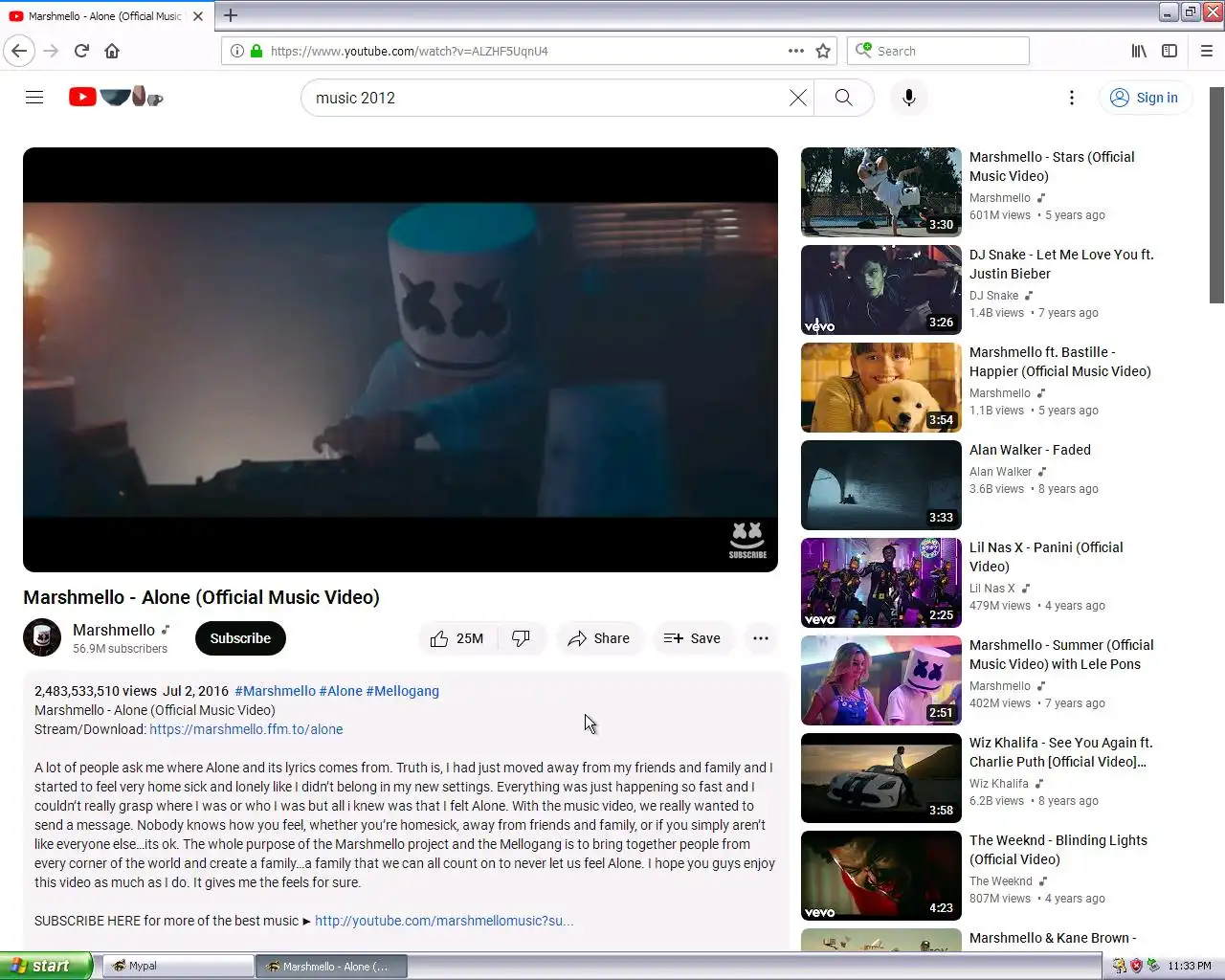Open DJ Snake - Let Me Love You thumbnail

881,290
